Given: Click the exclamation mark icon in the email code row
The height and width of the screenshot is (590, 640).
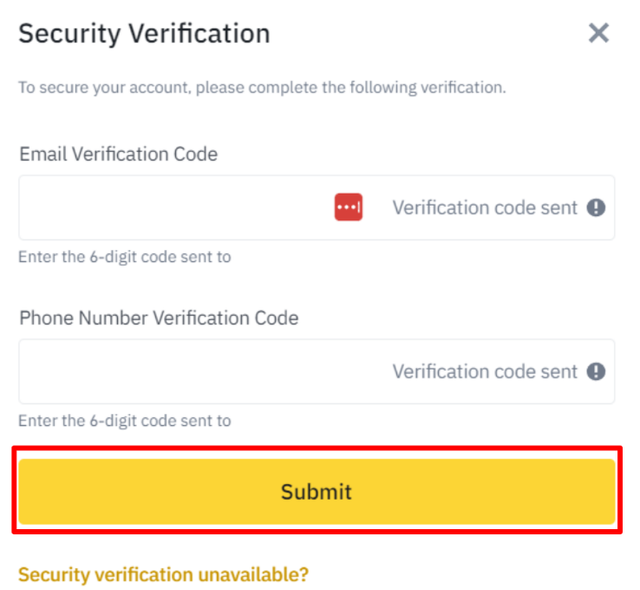Looking at the screenshot, I should (x=596, y=208).
